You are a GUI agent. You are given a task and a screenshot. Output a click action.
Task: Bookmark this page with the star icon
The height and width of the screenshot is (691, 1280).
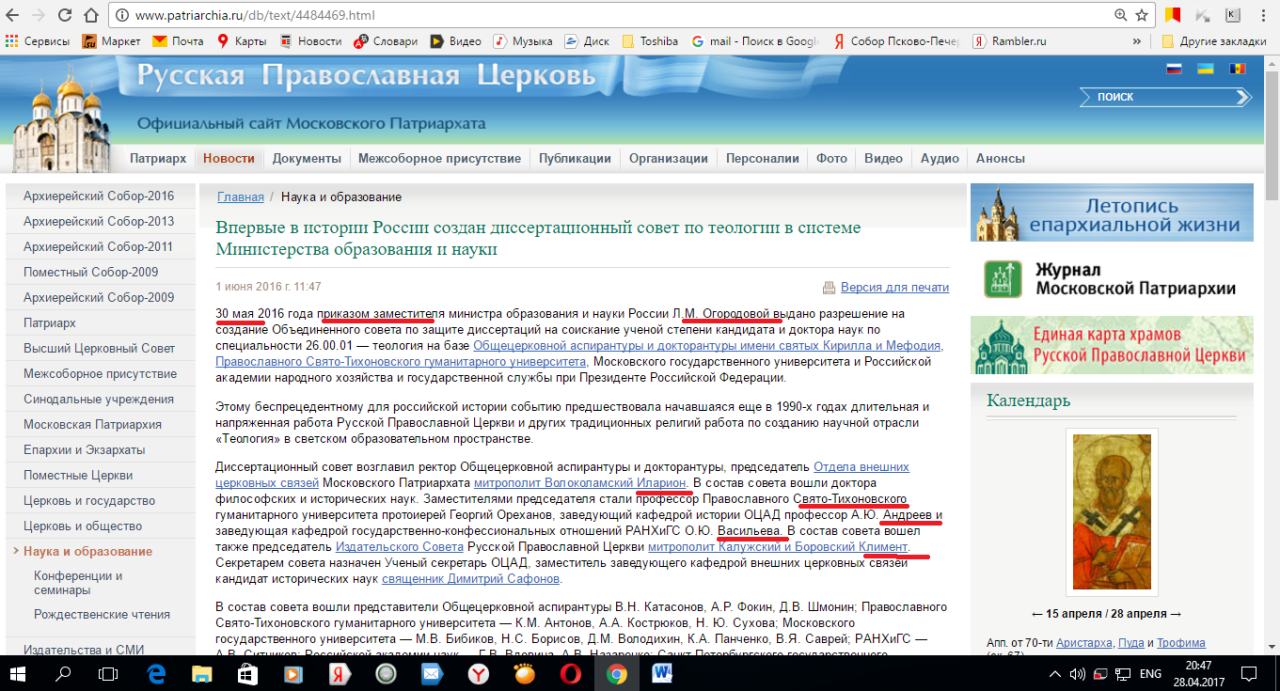click(1142, 15)
